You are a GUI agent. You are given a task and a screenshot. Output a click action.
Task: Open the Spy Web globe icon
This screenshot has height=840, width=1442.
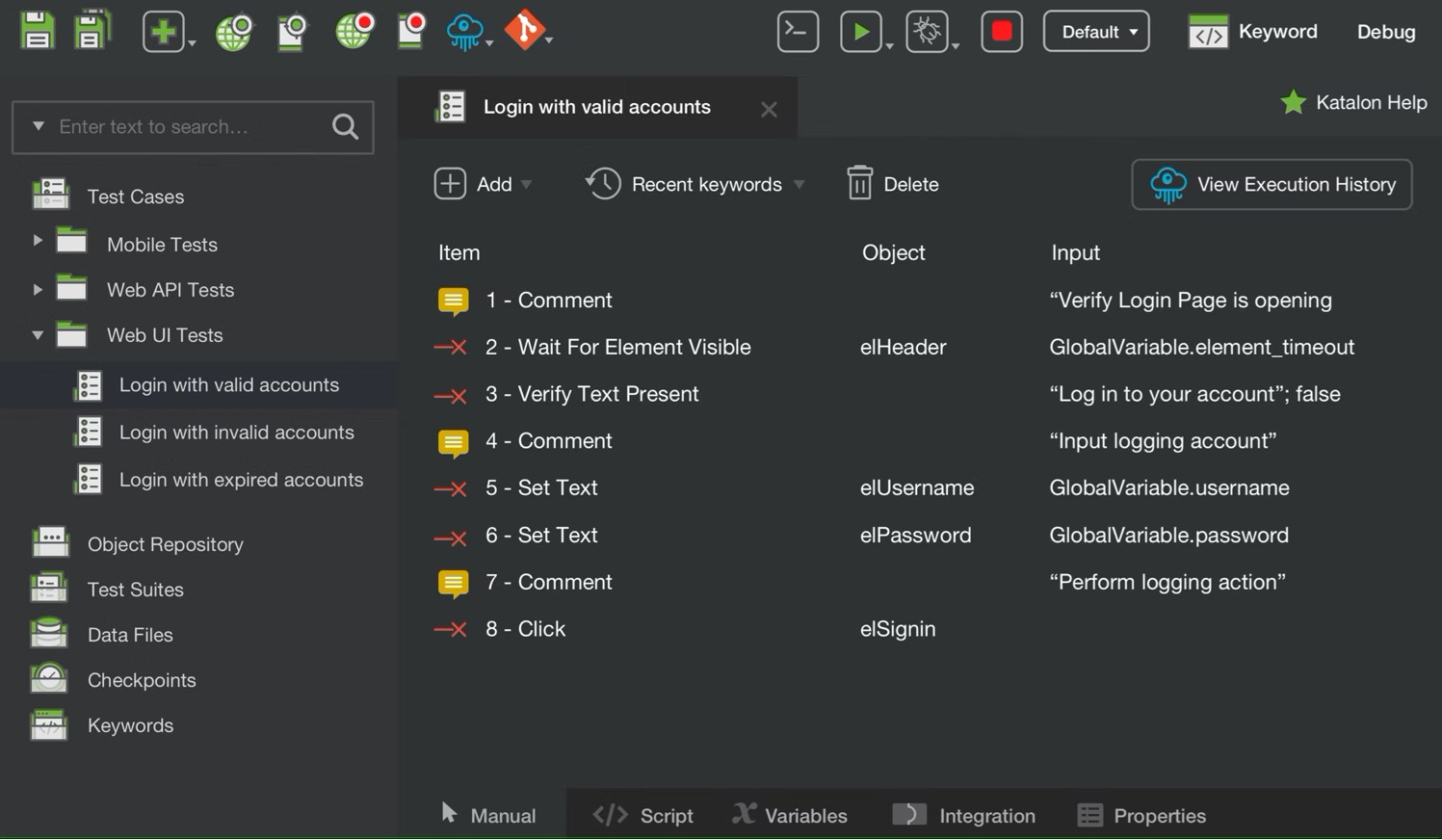[x=234, y=32]
